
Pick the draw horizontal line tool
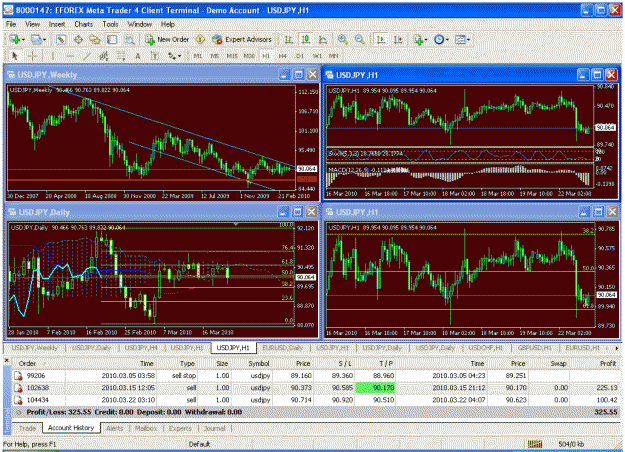point(70,56)
